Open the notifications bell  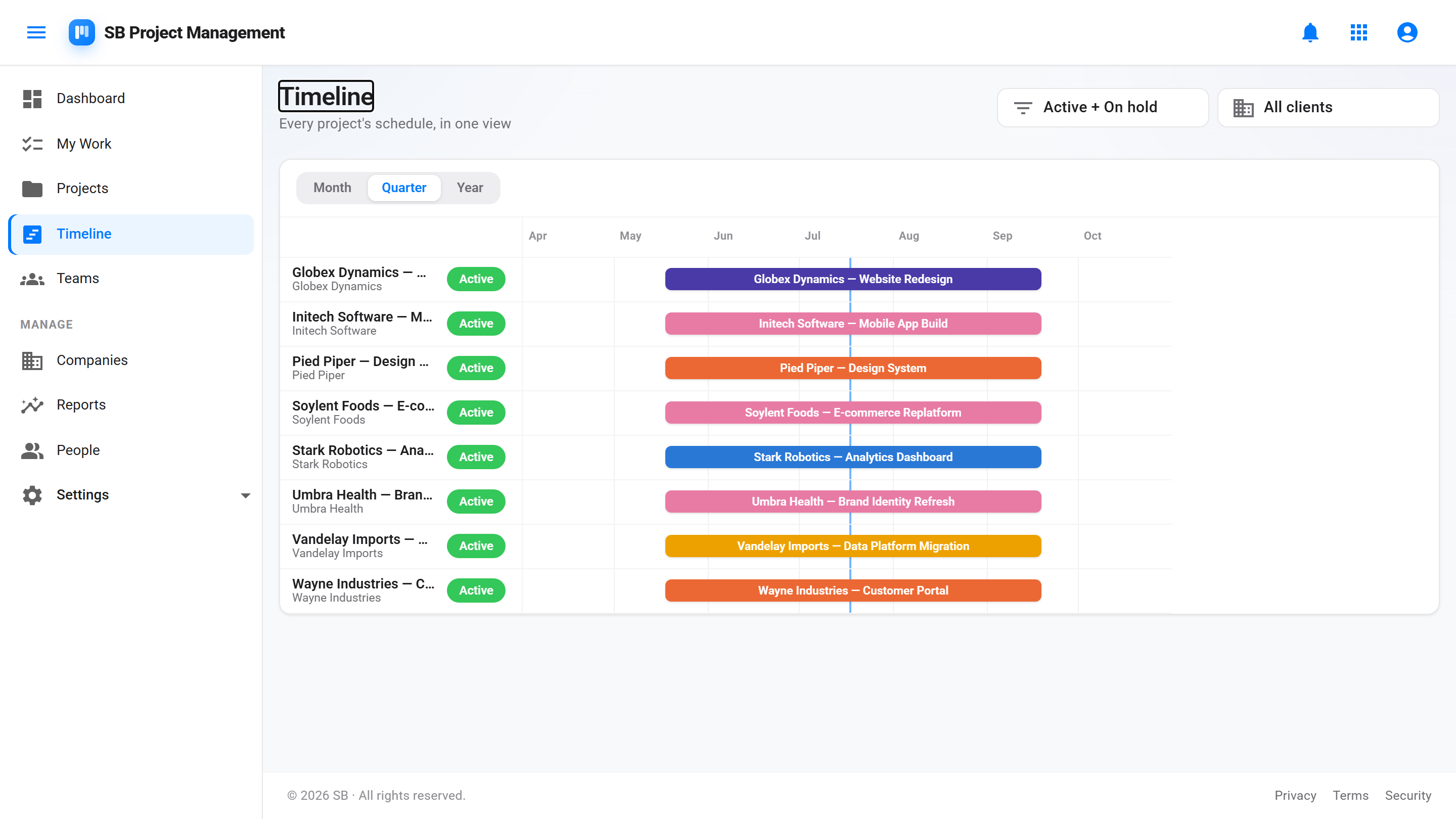1309,32
